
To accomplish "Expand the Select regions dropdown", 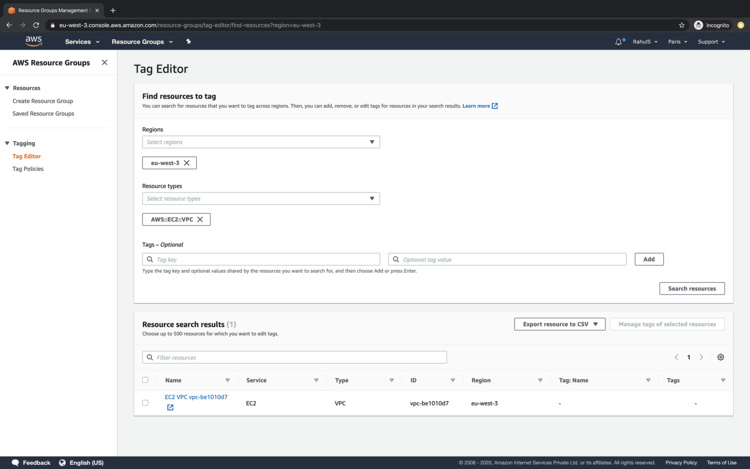I will pos(261,142).
